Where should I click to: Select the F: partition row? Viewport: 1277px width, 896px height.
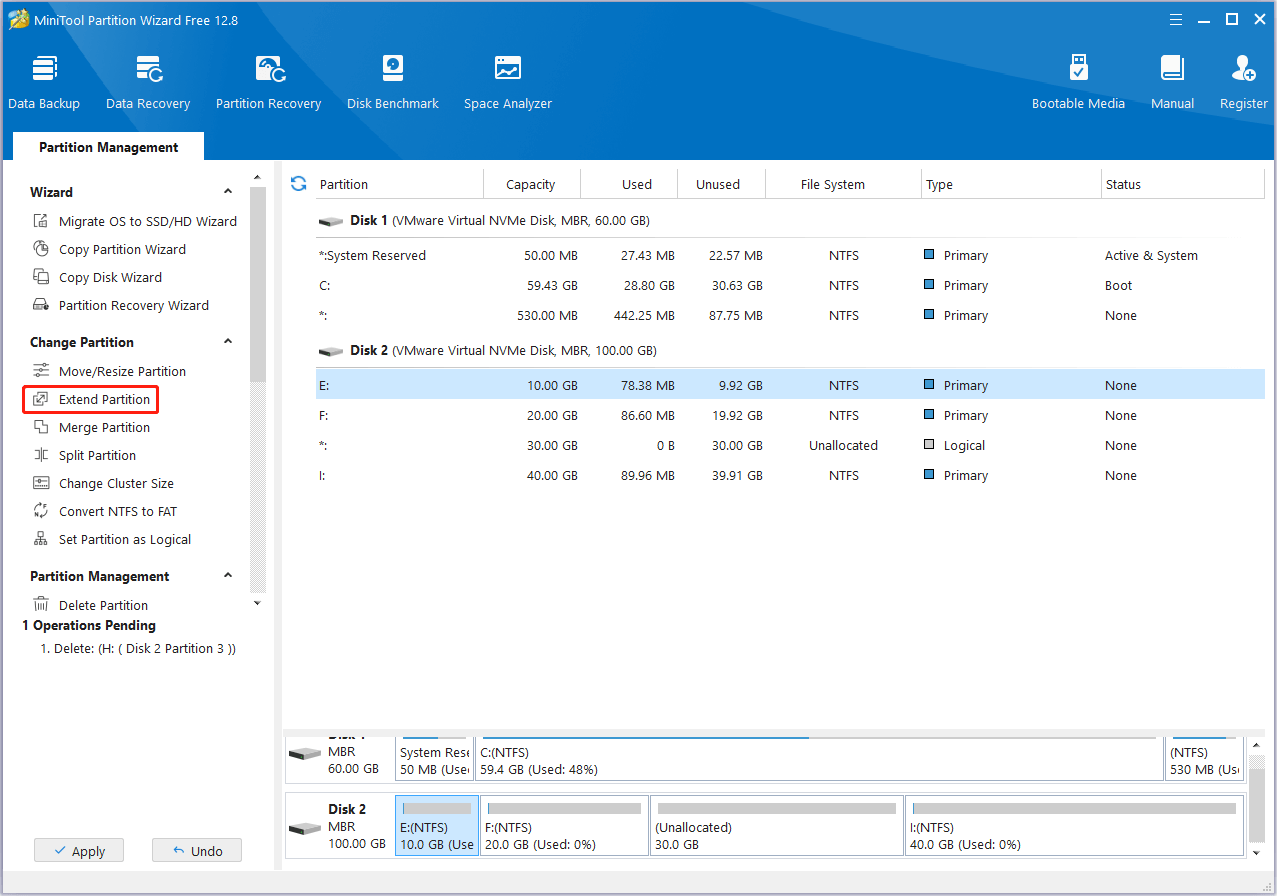(790, 416)
